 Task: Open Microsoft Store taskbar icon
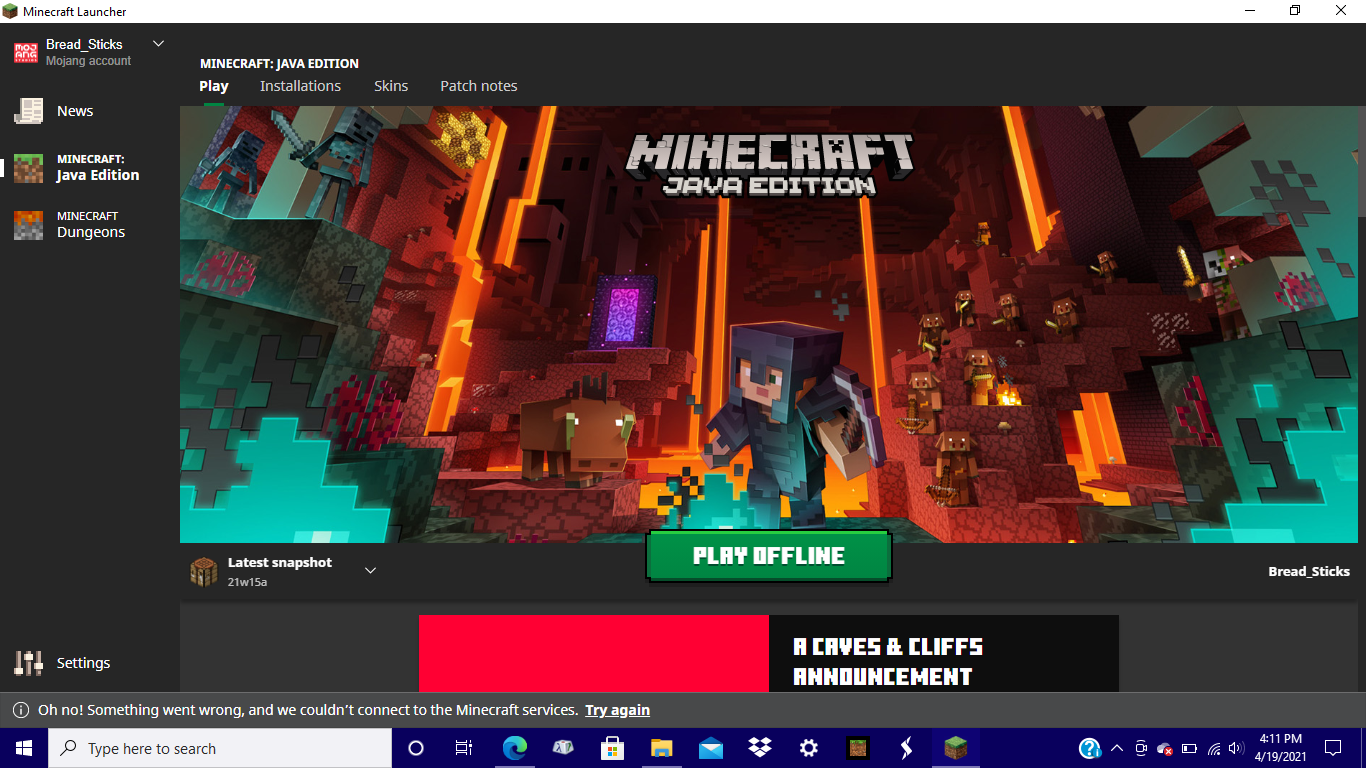tap(612, 748)
